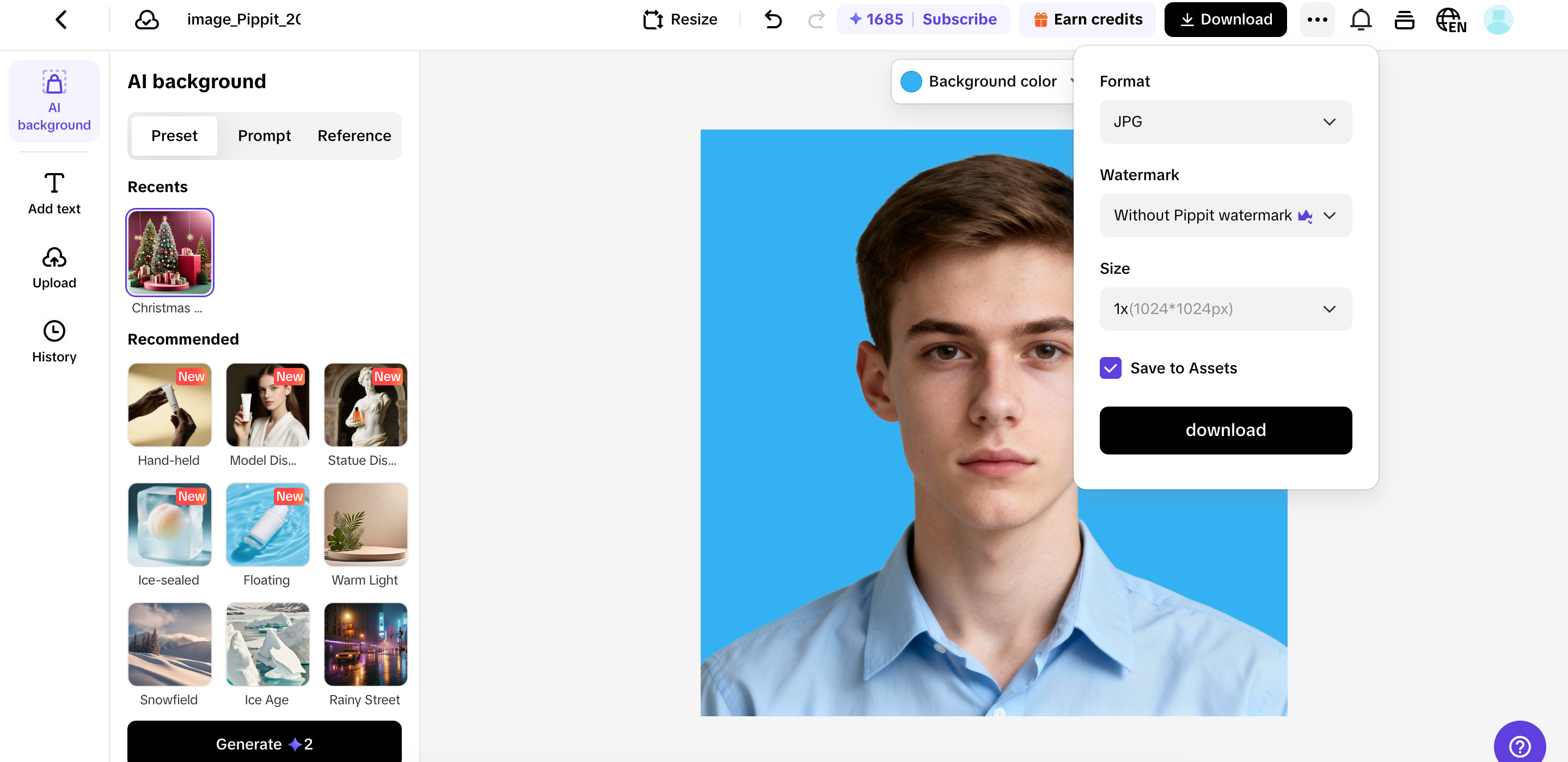Select the Rainy Street preset thumbnail
This screenshot has width=1568, height=762.
365,644
